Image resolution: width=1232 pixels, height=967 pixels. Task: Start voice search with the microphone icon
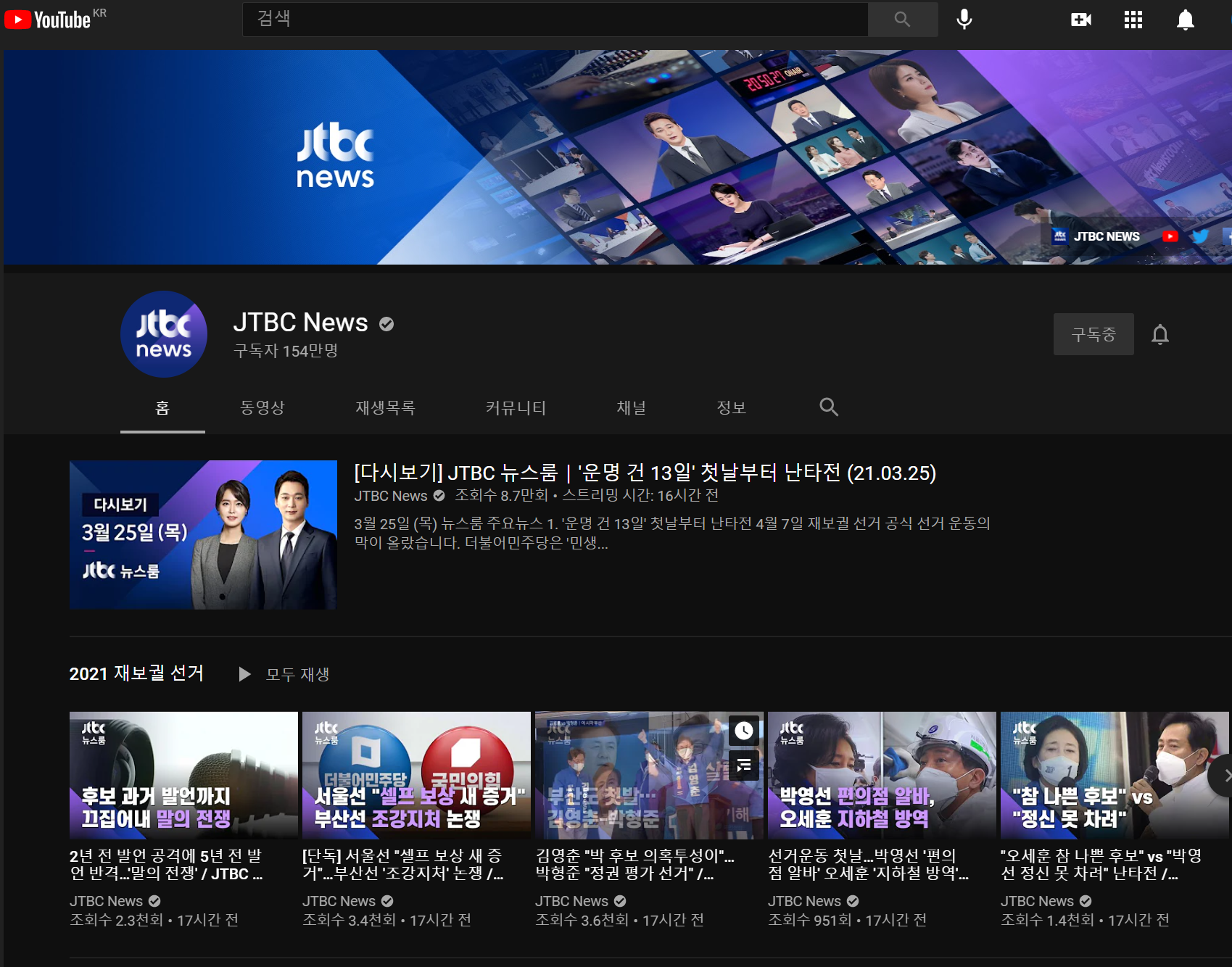tap(964, 20)
